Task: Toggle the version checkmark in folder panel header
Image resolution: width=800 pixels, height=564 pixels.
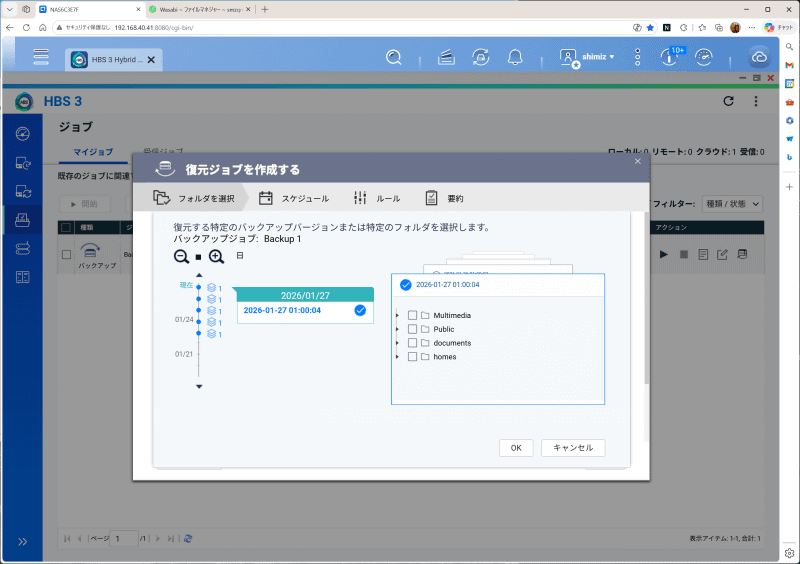Action: click(406, 284)
